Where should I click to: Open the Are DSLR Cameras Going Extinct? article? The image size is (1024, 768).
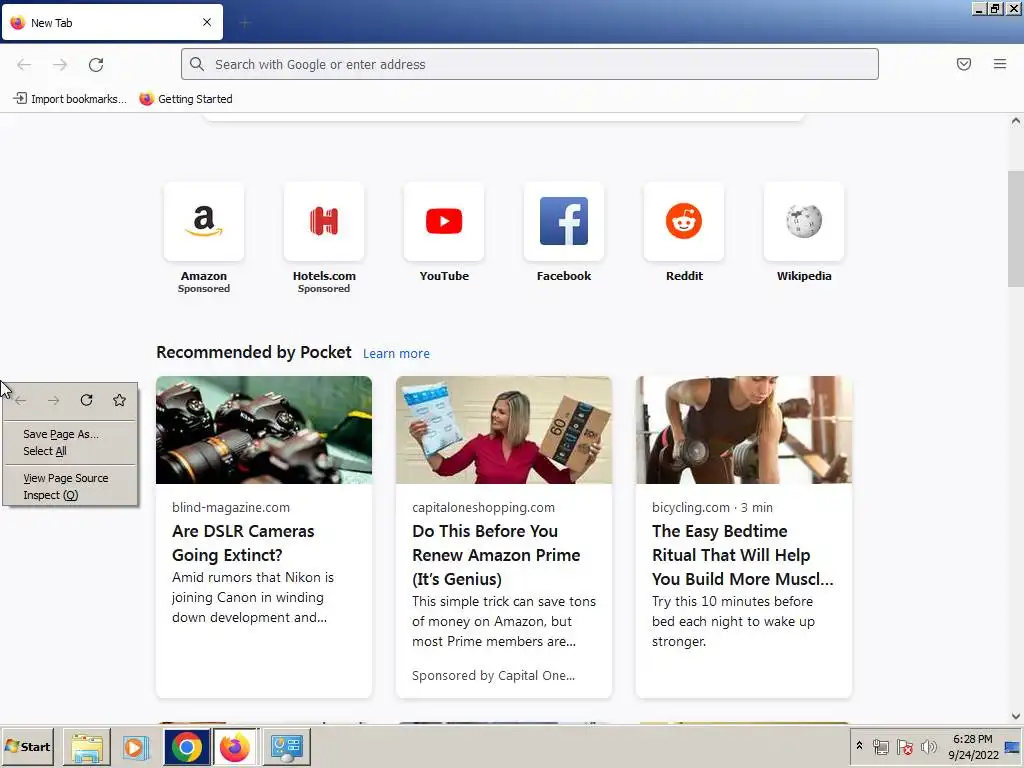click(243, 543)
